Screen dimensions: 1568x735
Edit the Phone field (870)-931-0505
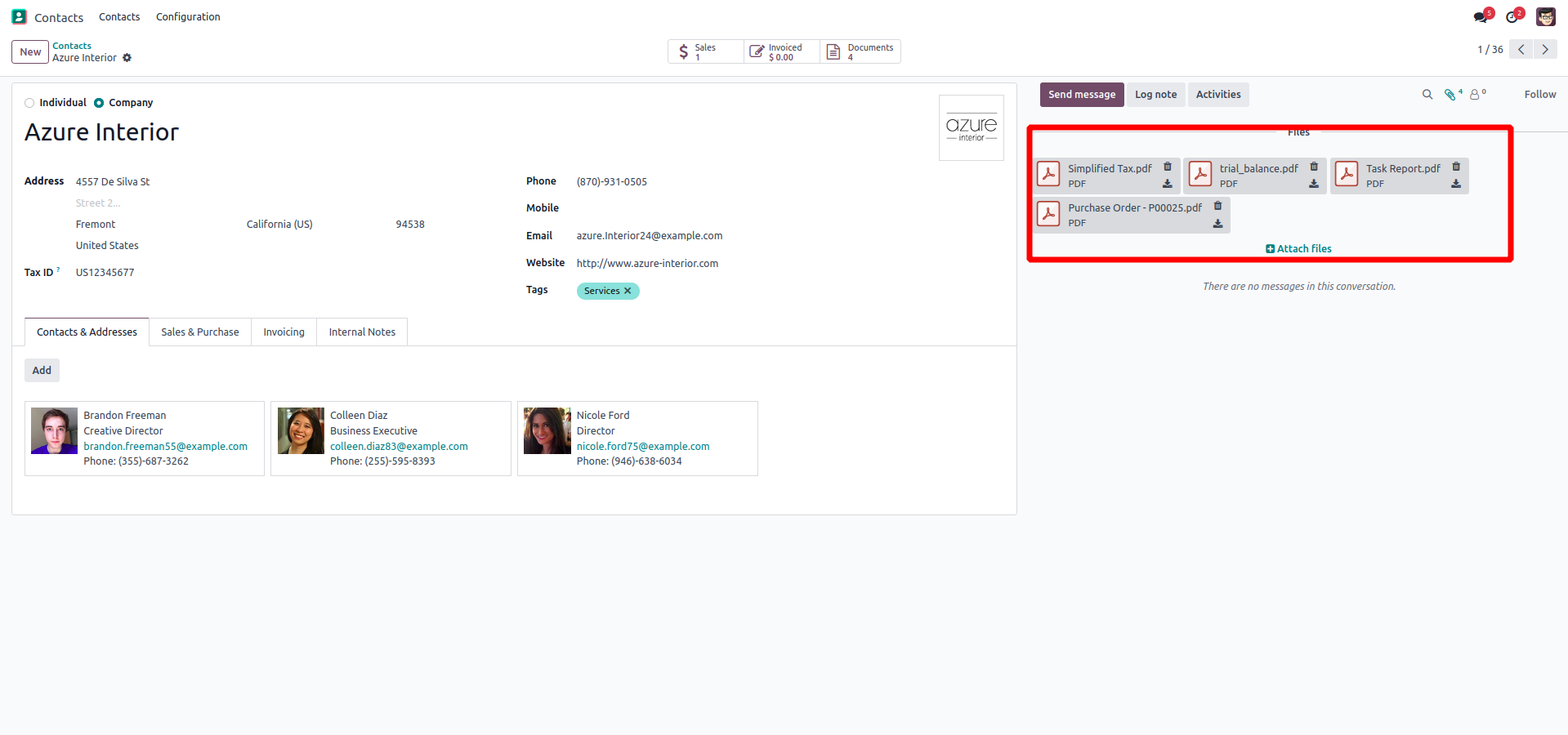[x=788, y=182]
